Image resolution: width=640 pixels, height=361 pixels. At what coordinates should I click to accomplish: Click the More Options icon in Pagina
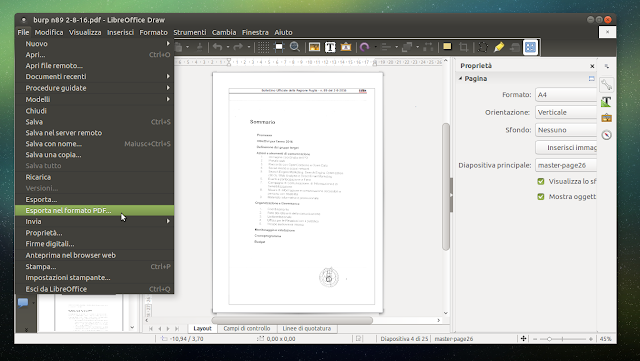(x=591, y=78)
